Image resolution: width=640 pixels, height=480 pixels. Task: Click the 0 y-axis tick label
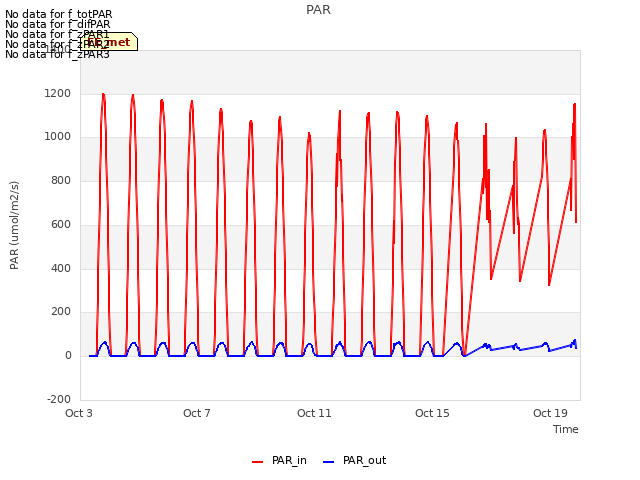[x=68, y=356]
